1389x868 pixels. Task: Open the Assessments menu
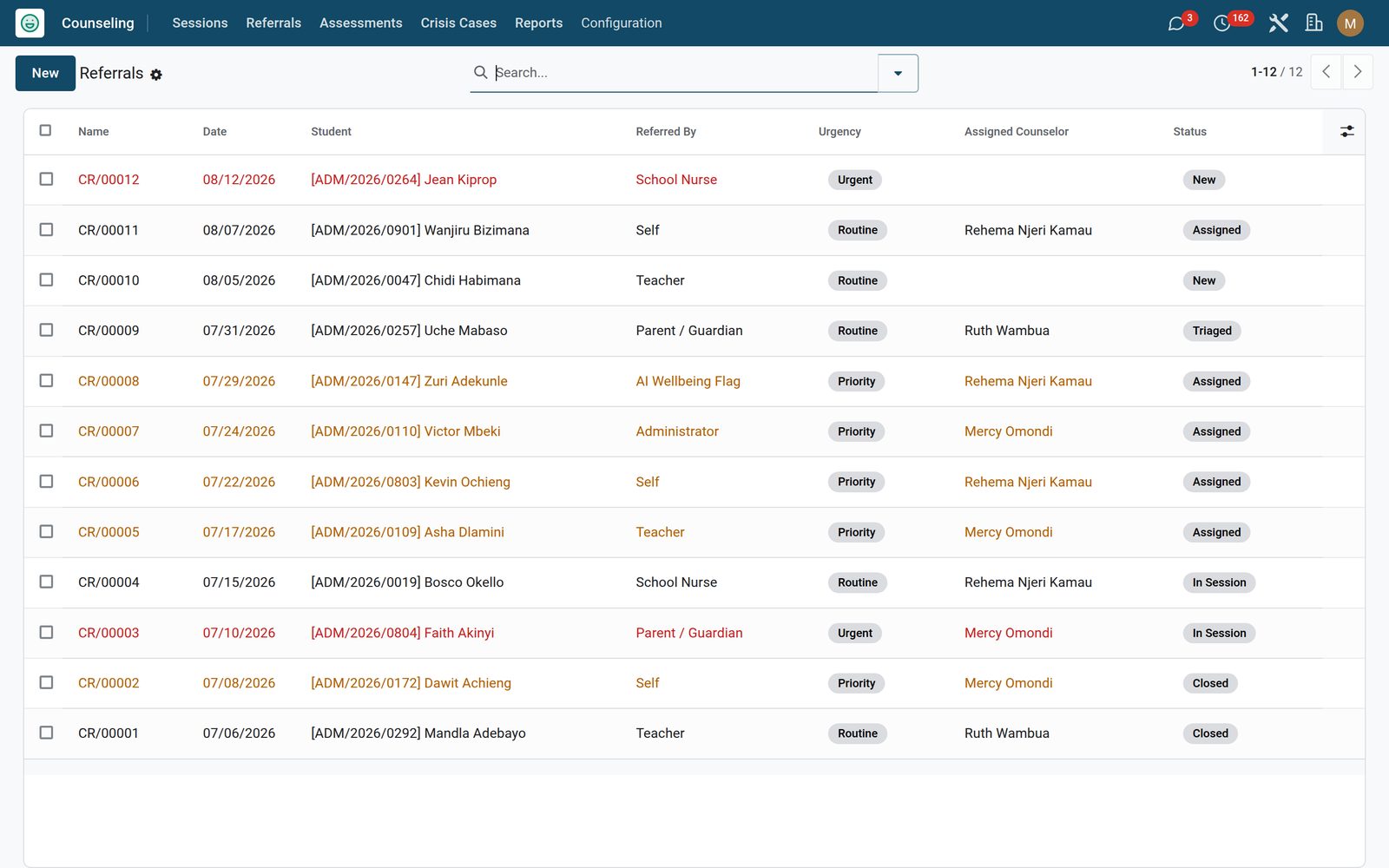tap(361, 23)
